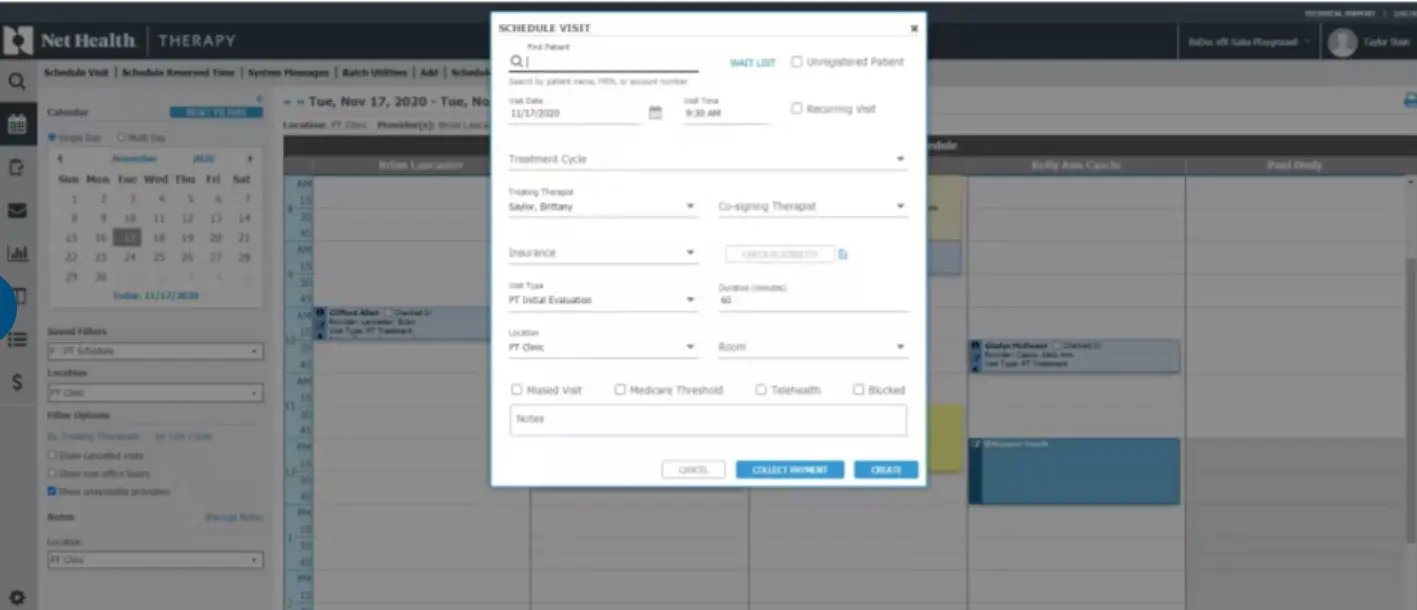The width and height of the screenshot is (1417, 610).
Task: Disable Show unavailable providers filter
Action: (x=51, y=492)
